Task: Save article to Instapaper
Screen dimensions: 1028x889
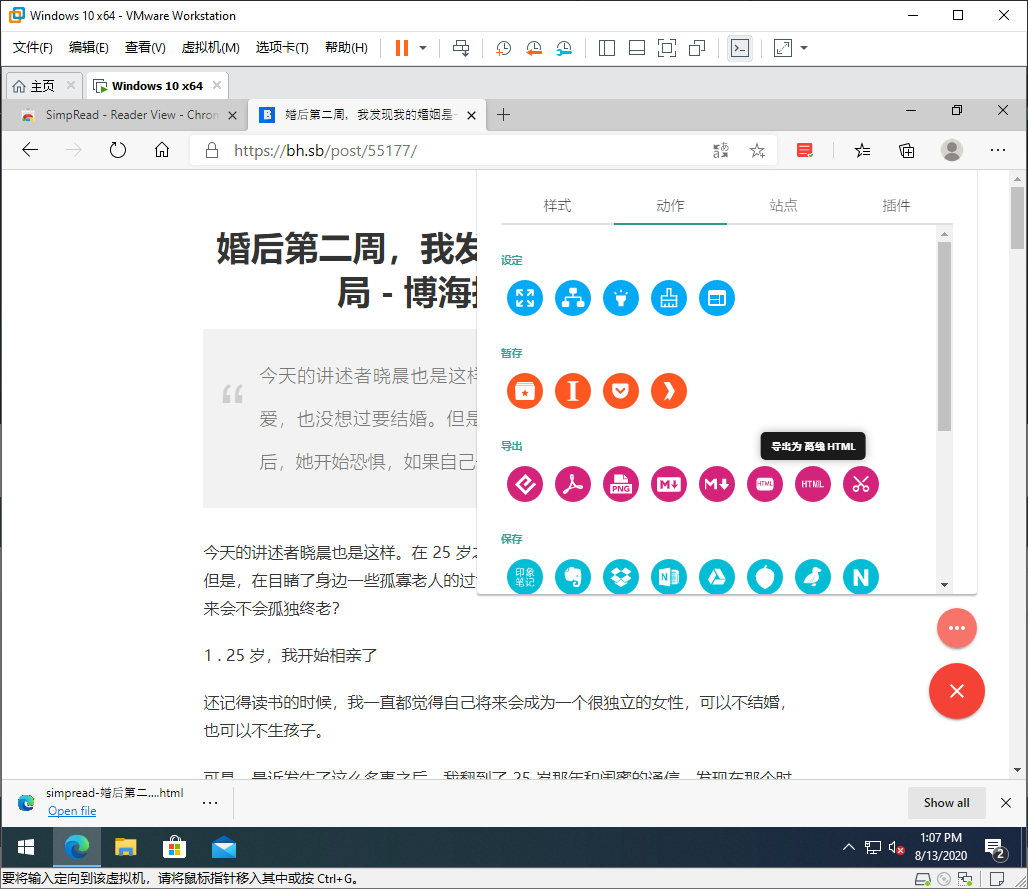Action: tap(572, 391)
